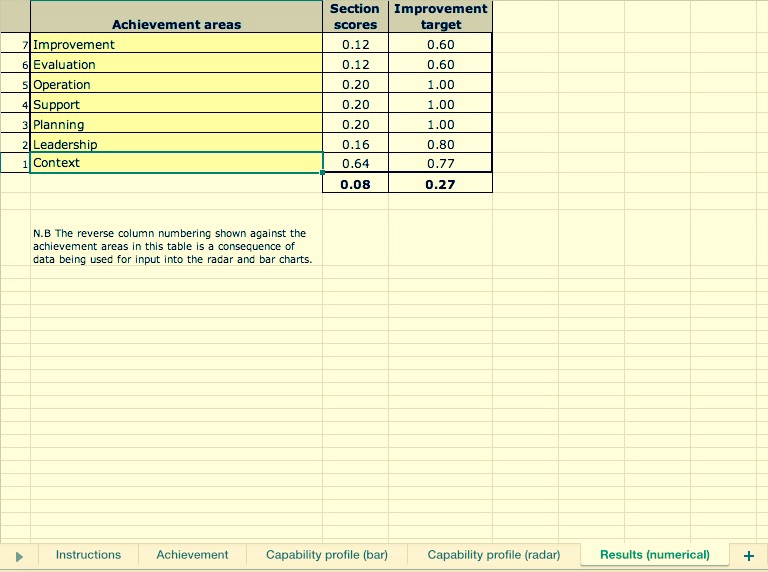
Task: Select the Context cell
Action: (x=176, y=163)
